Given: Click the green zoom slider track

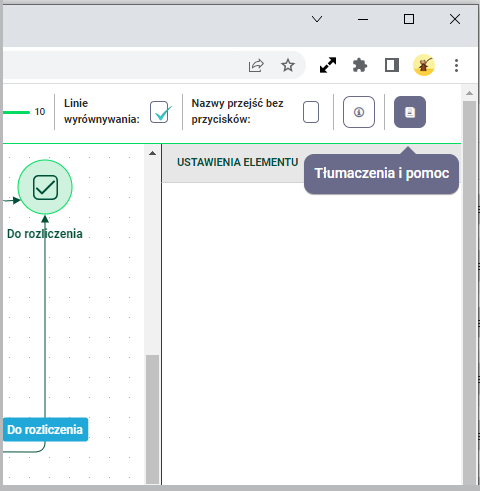Looking at the screenshot, I should click(16, 112).
